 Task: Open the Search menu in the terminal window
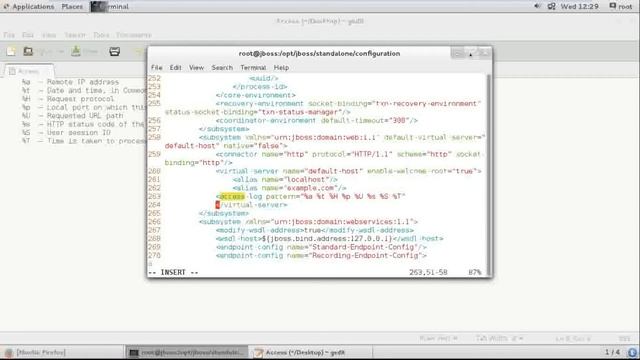click(222, 68)
